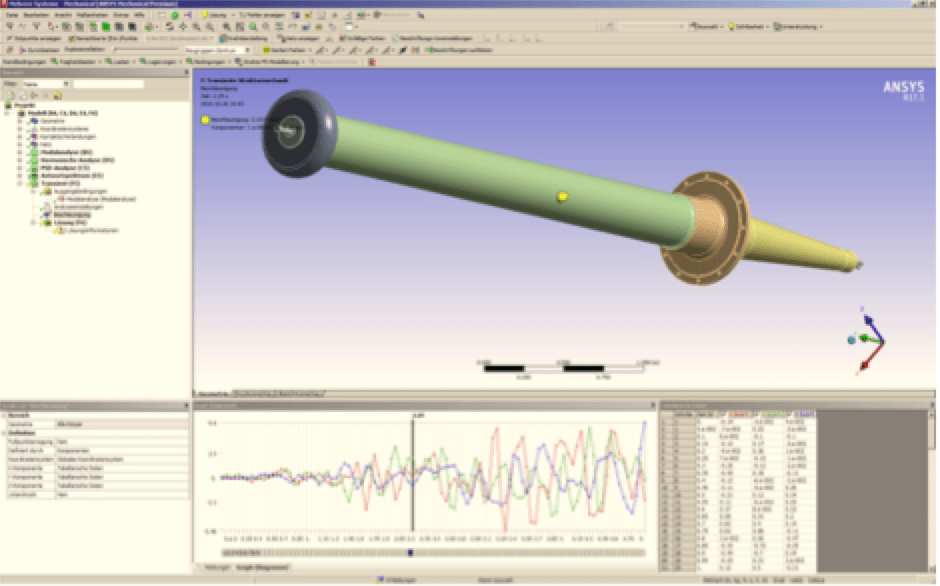Click the vertical time marker in graph
Viewport: 940px width, 586px height.
412,474
